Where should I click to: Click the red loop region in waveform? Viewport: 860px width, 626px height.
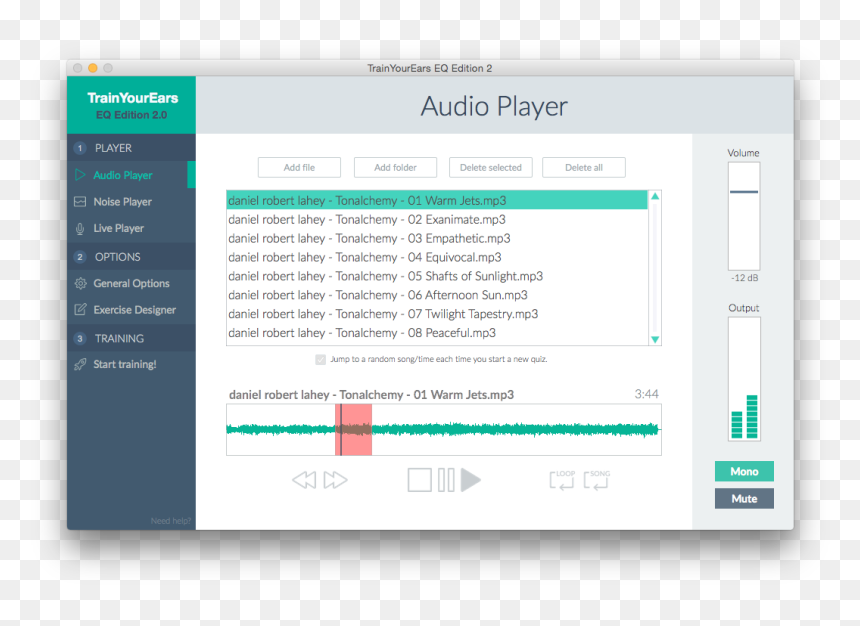354,430
